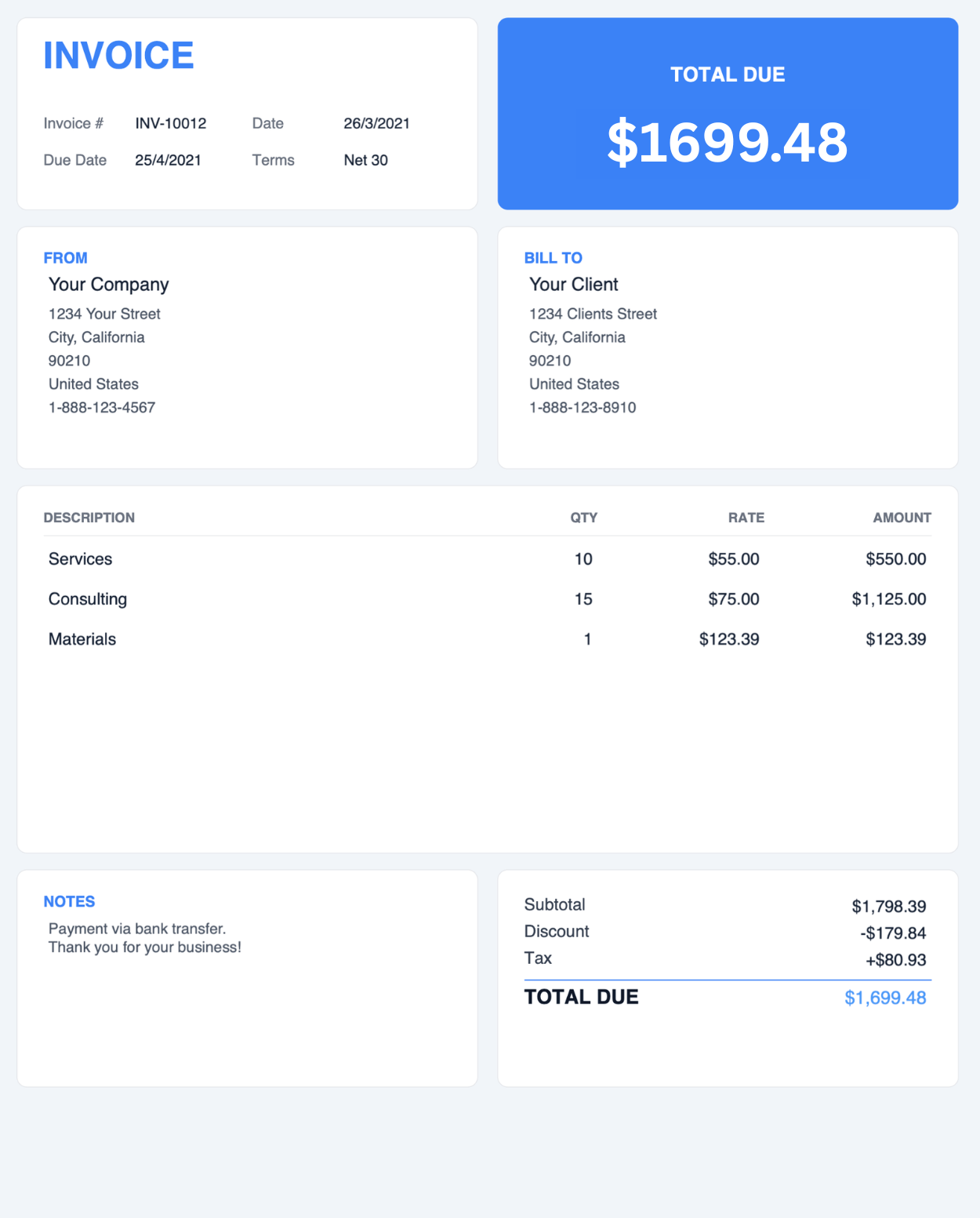The image size is (980, 1218).
Task: Click the Discount label
Action: (x=557, y=931)
